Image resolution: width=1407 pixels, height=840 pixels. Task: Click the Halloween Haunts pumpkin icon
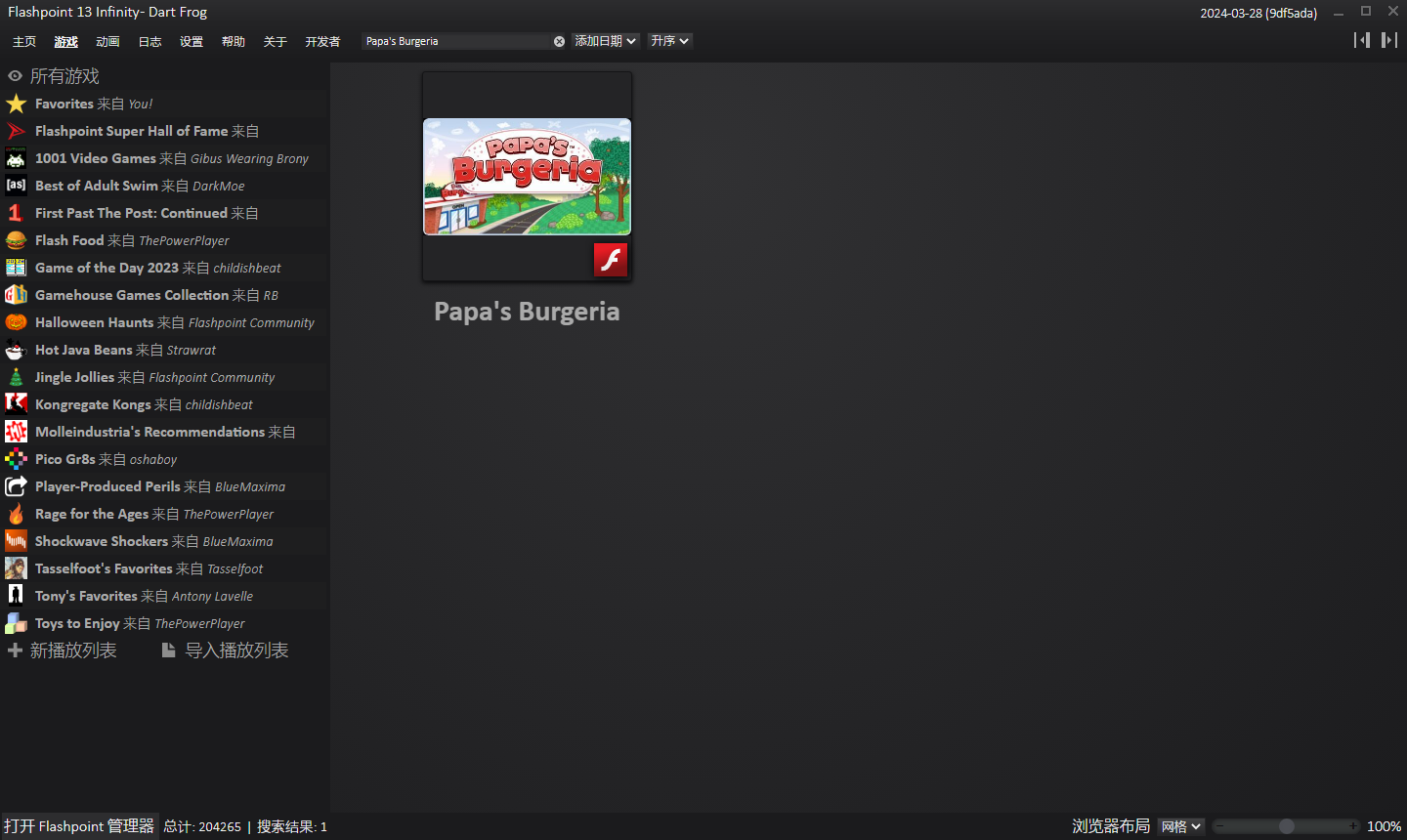click(16, 322)
